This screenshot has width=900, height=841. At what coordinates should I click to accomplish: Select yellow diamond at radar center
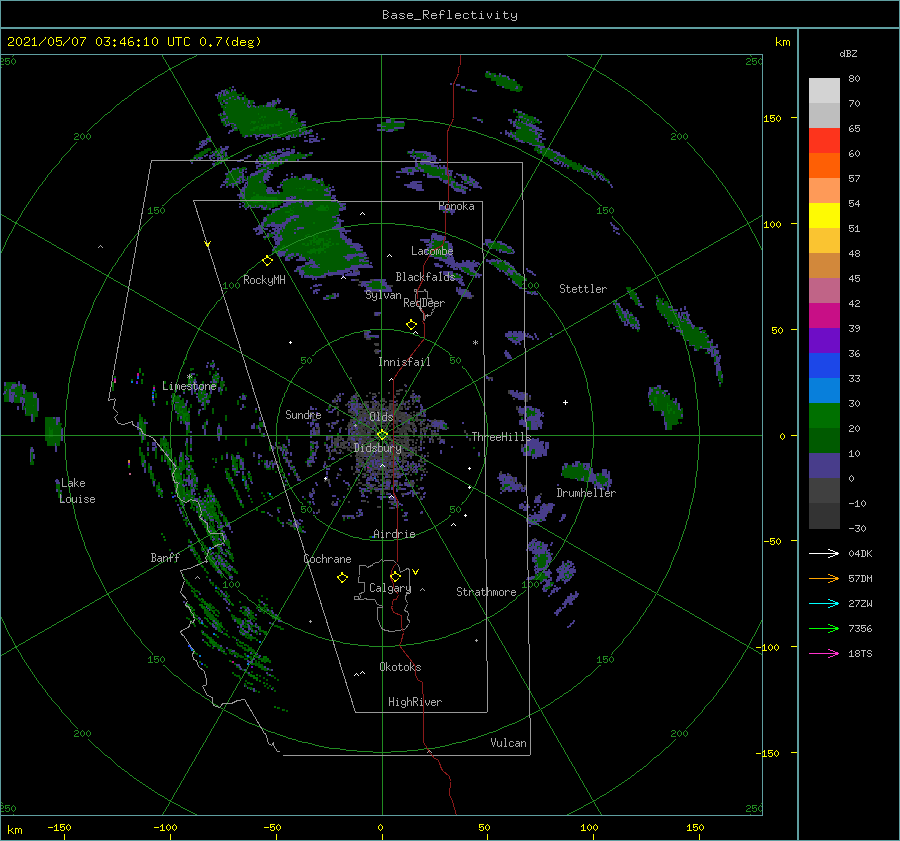coord(382,435)
